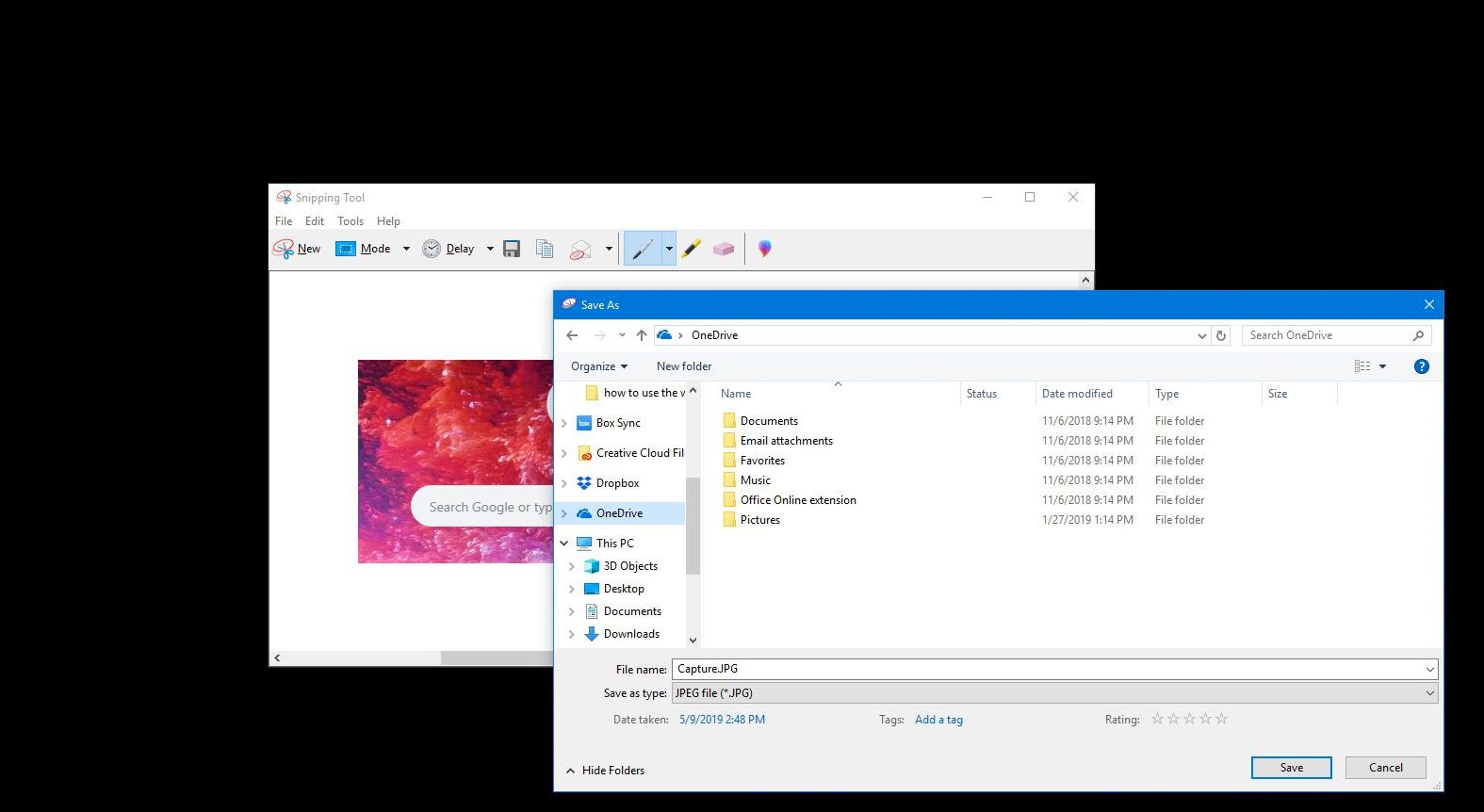Click the Copy icon in Snipping Tool toolbar

[545, 249]
